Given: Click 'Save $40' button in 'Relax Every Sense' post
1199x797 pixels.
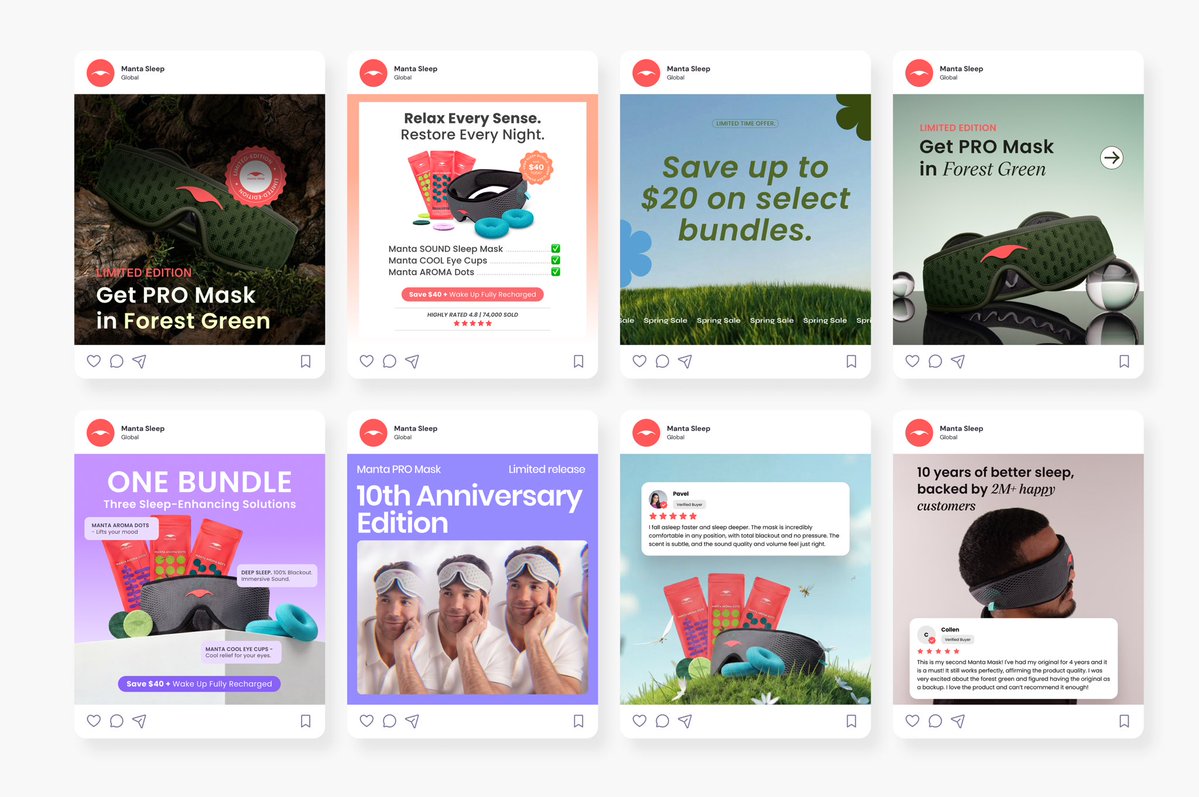Looking at the screenshot, I should click(473, 294).
